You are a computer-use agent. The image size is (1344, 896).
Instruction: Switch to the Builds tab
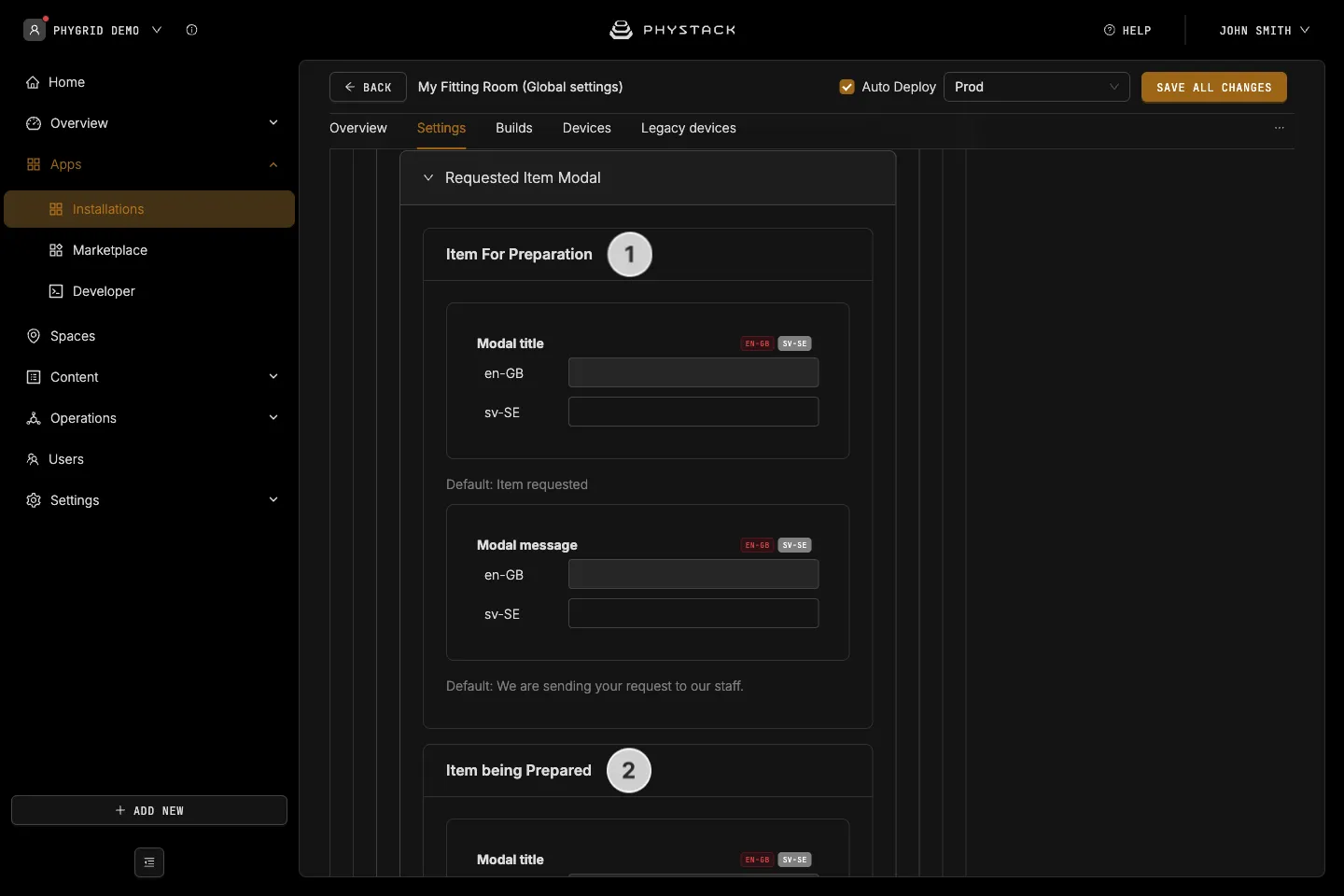click(x=514, y=128)
